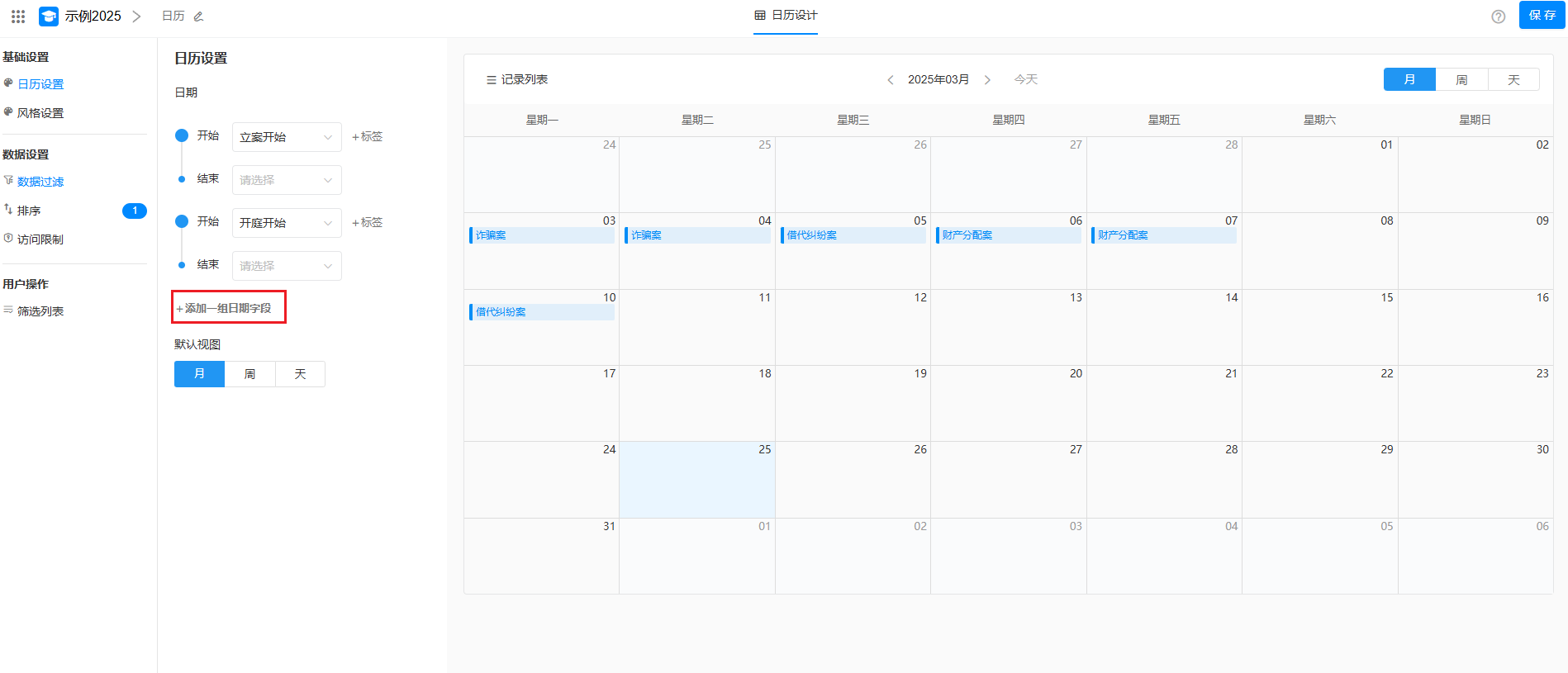This screenshot has width=1568, height=673.
Task: Open the first 结束 请选择 dropdown
Action: tap(286, 180)
